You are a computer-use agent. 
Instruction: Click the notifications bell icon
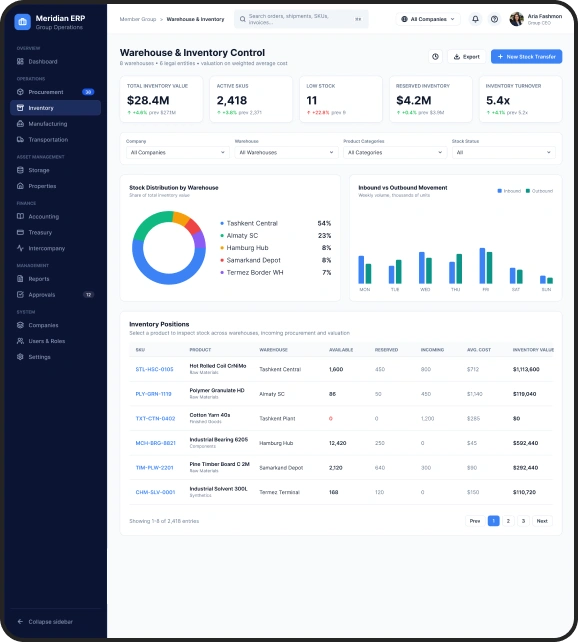tap(475, 19)
